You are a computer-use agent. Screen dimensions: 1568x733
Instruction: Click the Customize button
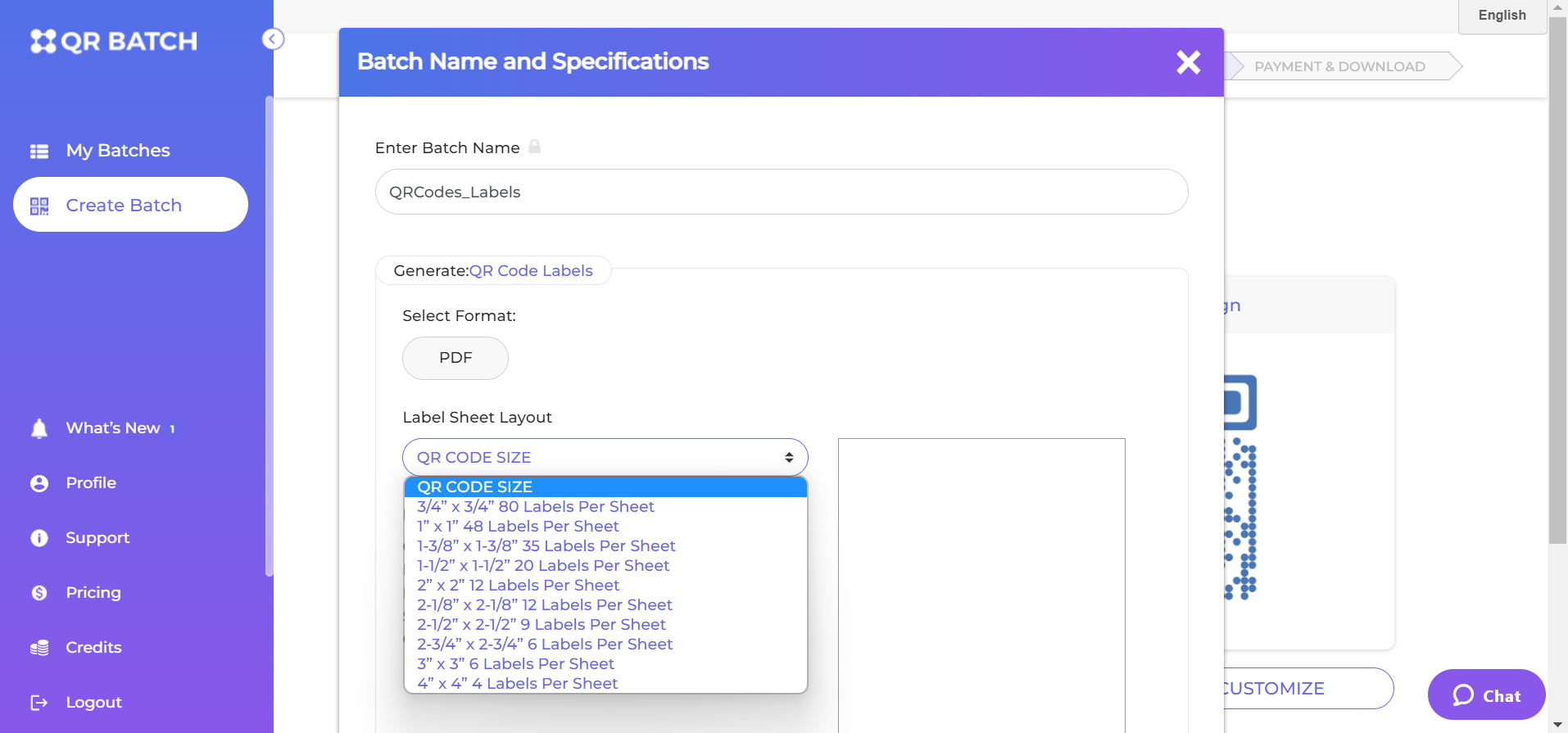click(1308, 688)
